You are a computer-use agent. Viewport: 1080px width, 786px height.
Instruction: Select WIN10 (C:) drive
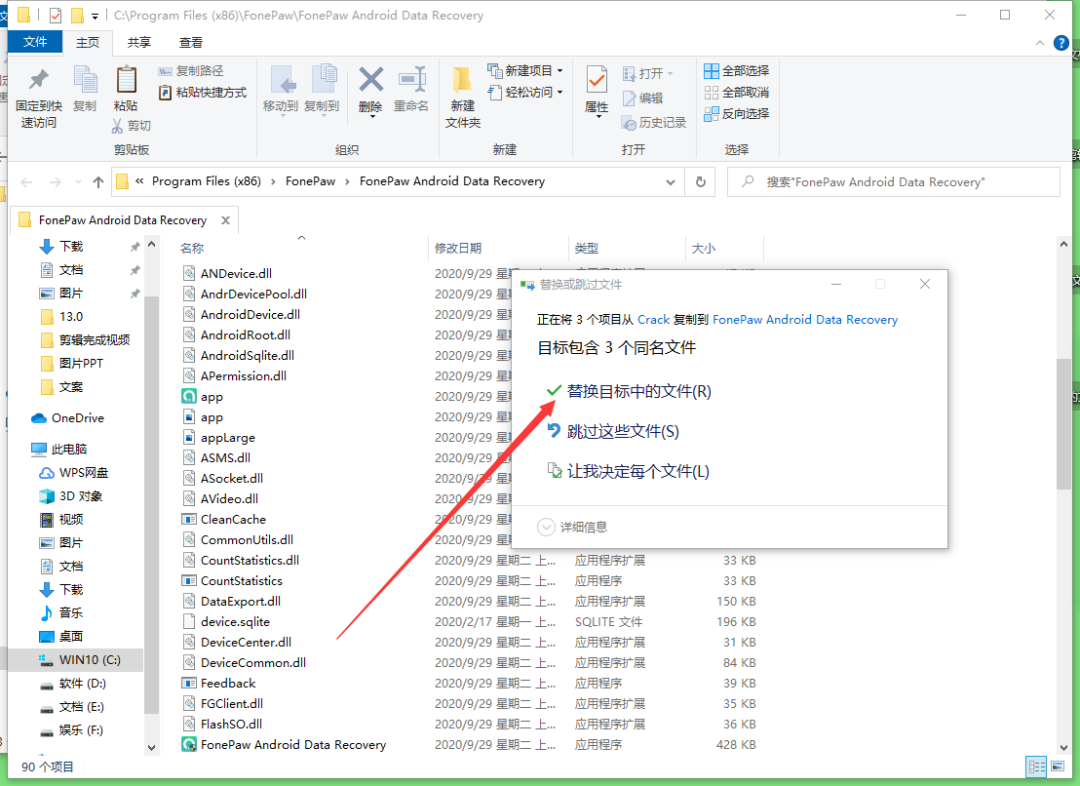pos(80,659)
